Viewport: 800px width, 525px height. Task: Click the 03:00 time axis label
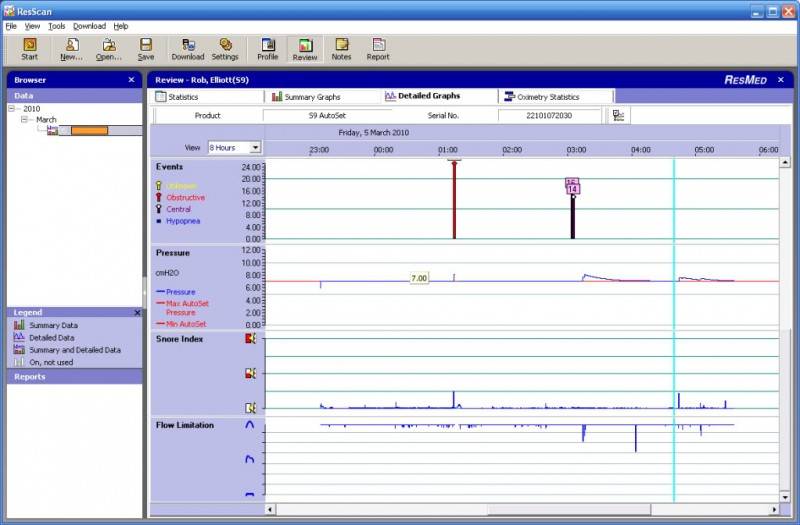pyautogui.click(x=577, y=150)
